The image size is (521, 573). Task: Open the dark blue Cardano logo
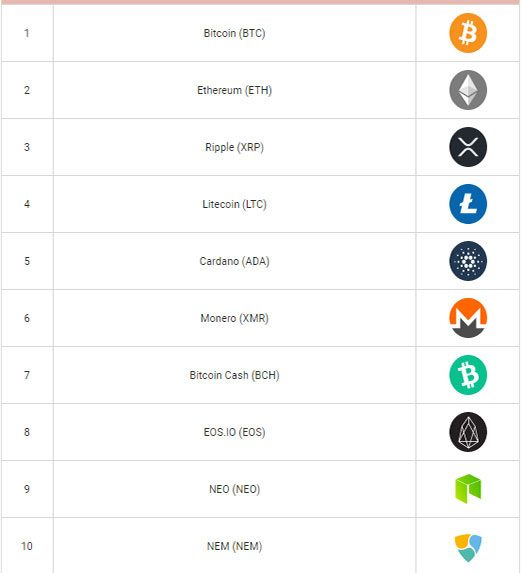(x=468, y=261)
